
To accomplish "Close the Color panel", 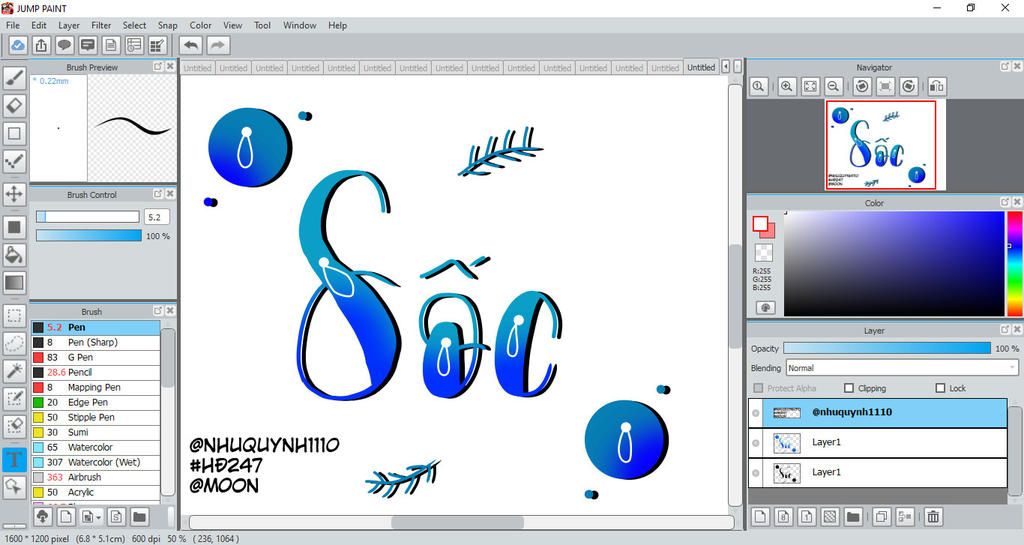I will coord(1017,202).
